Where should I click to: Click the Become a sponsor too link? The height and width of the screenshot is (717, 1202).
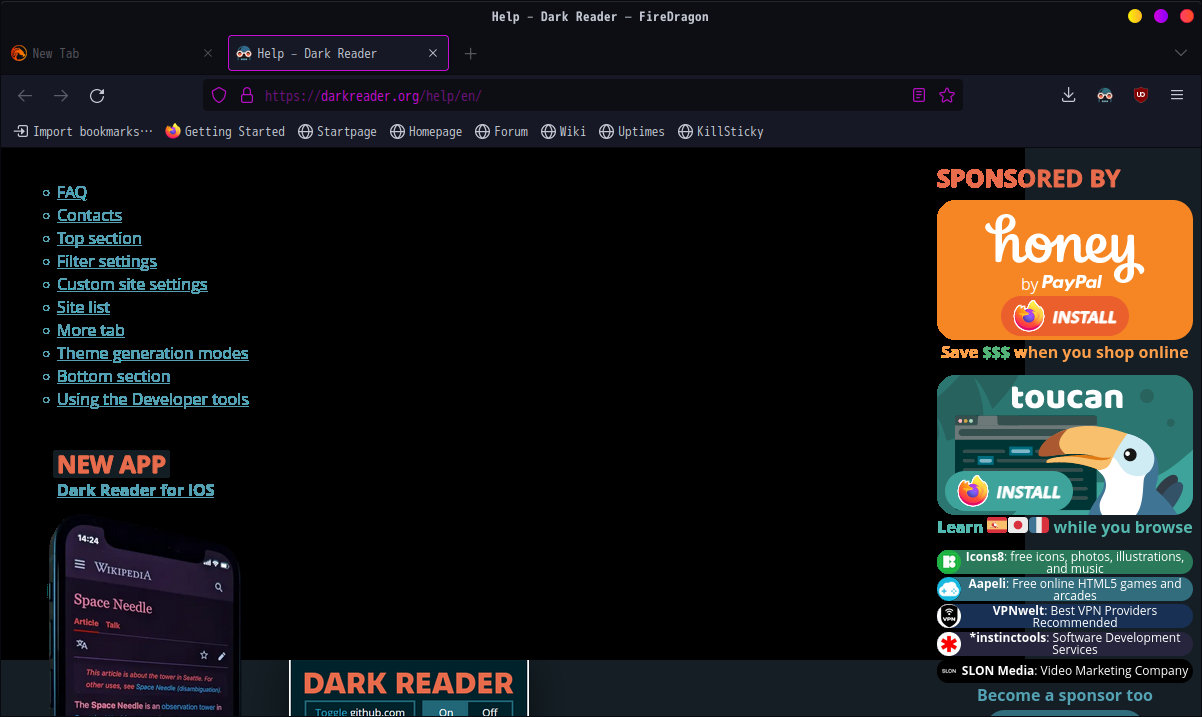tap(1064, 695)
